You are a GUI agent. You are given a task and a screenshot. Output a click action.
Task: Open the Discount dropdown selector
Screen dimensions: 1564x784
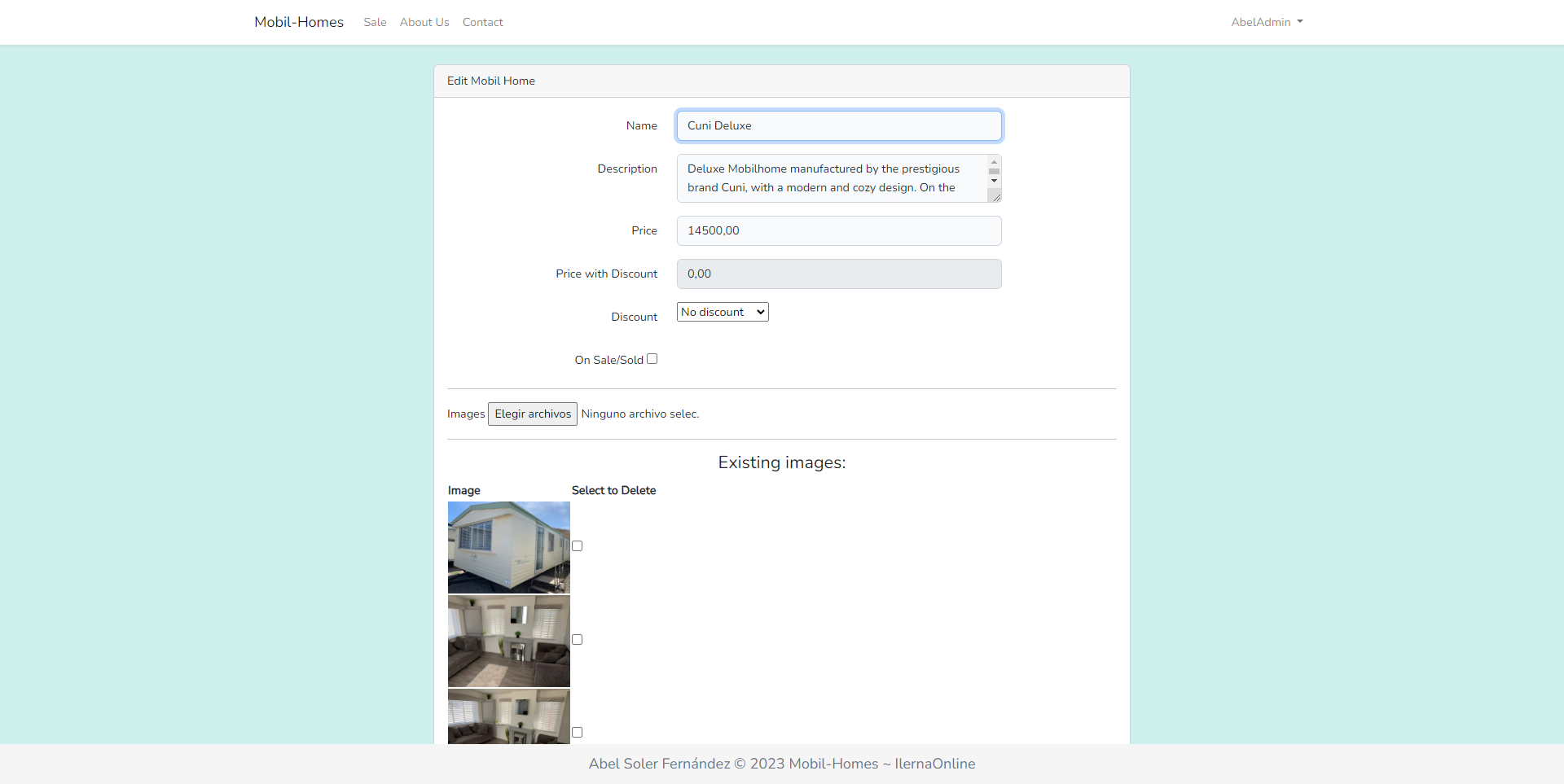point(722,312)
